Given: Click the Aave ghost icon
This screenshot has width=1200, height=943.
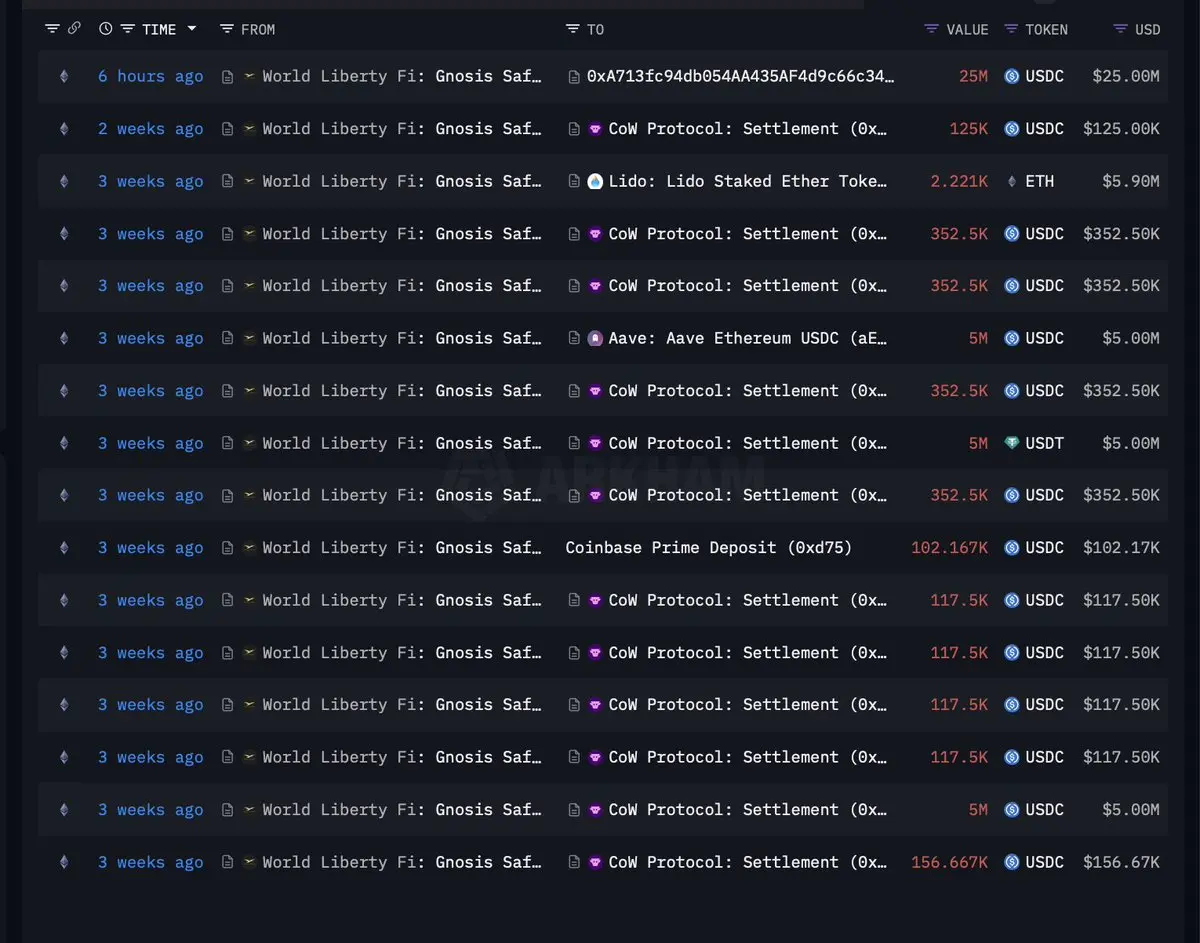Looking at the screenshot, I should point(595,338).
